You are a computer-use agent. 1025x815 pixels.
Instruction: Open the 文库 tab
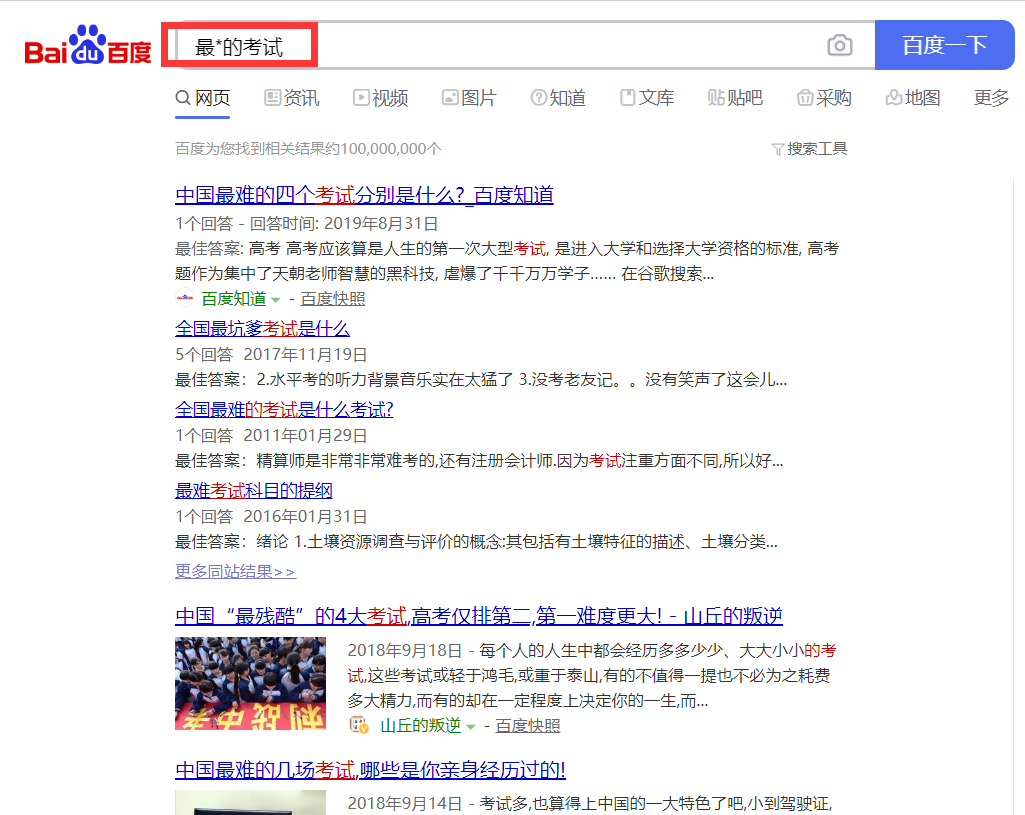pyautogui.click(x=647, y=98)
